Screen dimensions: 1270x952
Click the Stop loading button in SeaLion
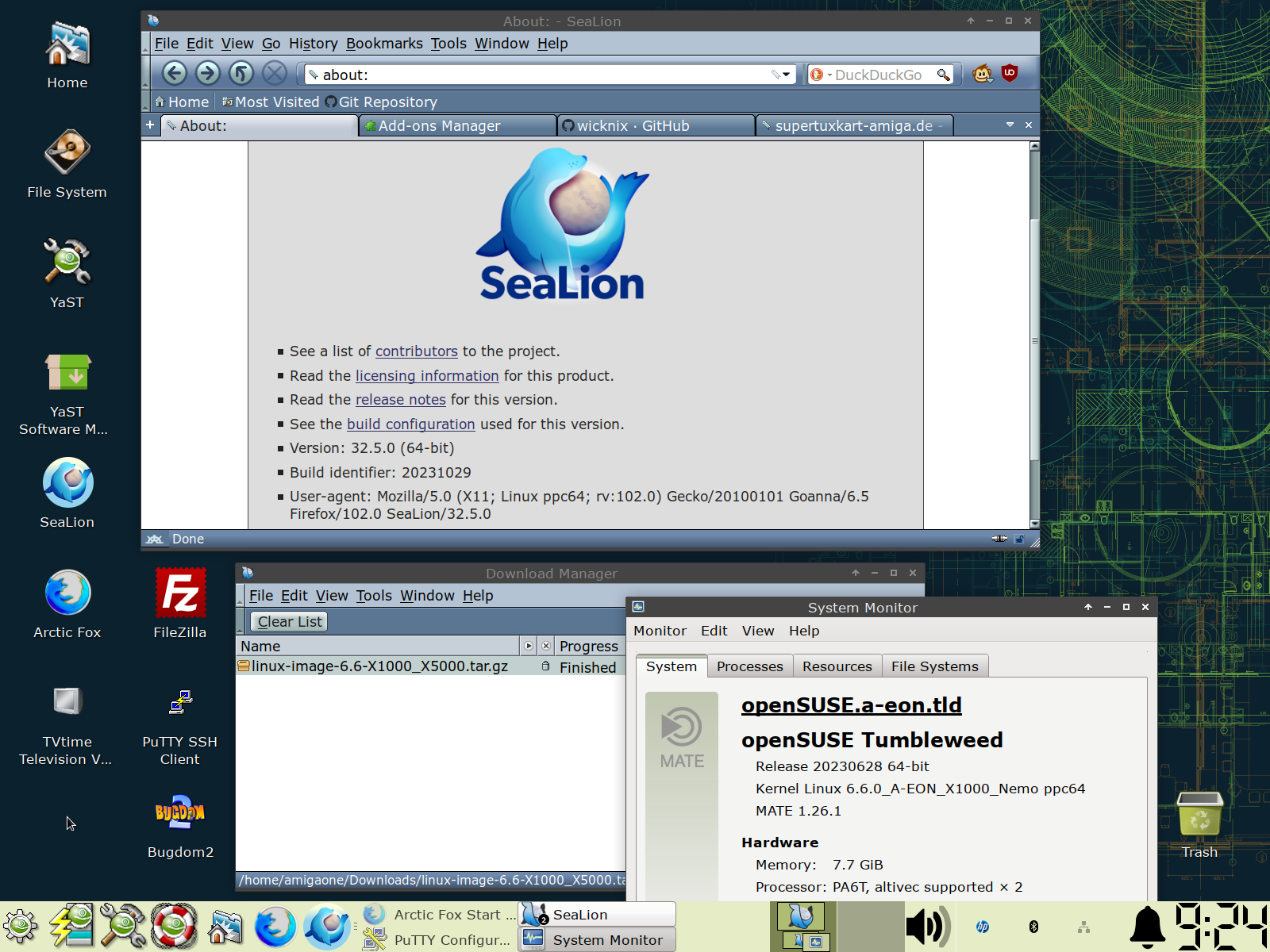tap(275, 74)
